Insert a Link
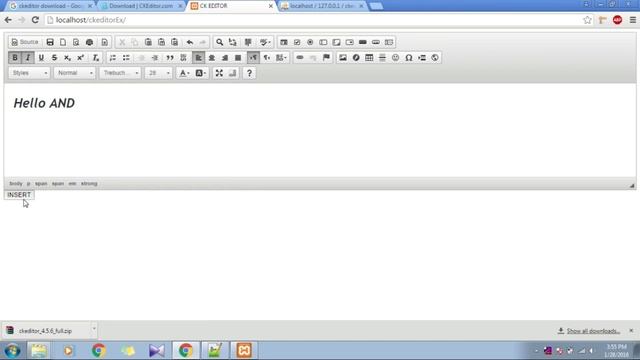The width and height of the screenshot is (640, 360). pos(300,58)
